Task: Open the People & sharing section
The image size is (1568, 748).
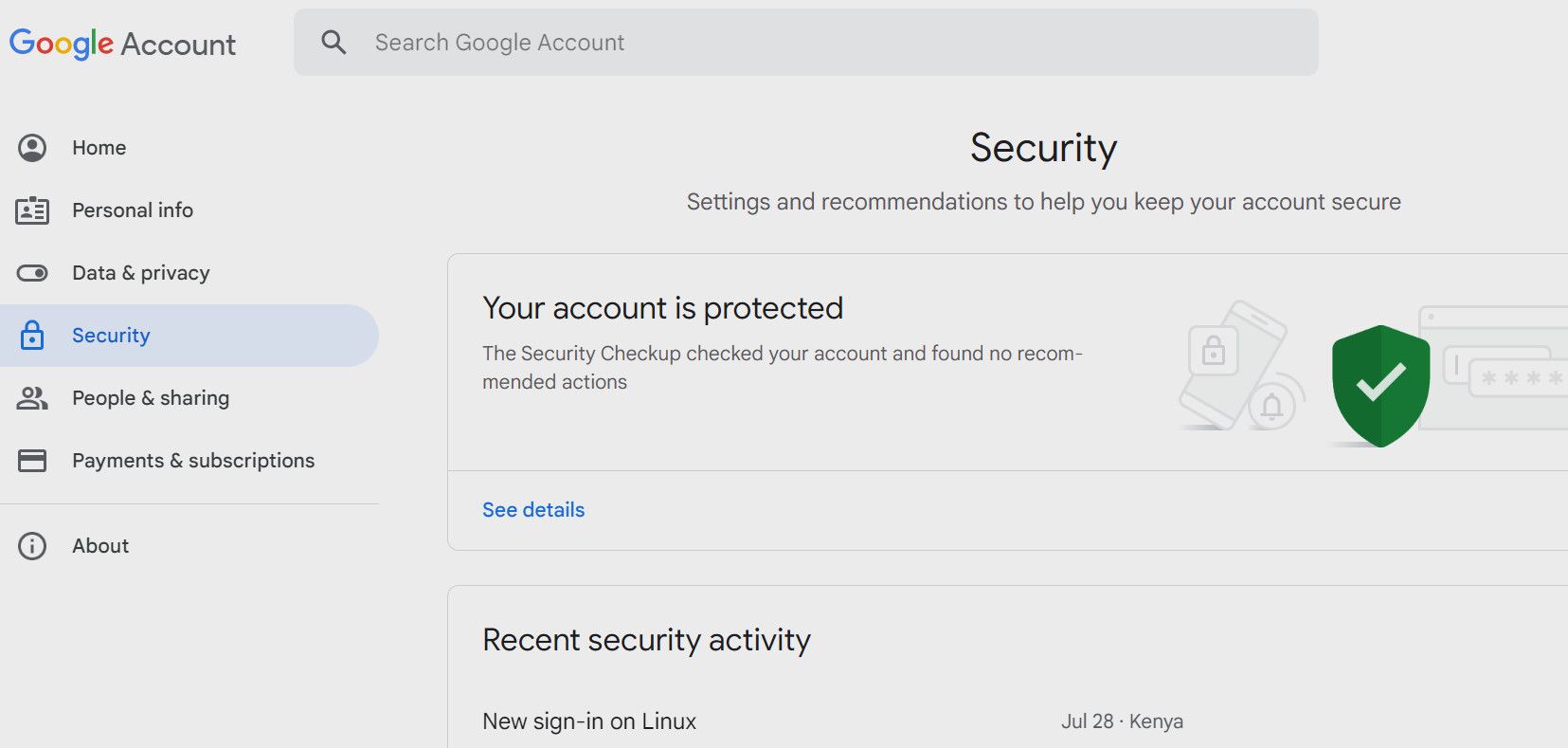Action: 150,397
